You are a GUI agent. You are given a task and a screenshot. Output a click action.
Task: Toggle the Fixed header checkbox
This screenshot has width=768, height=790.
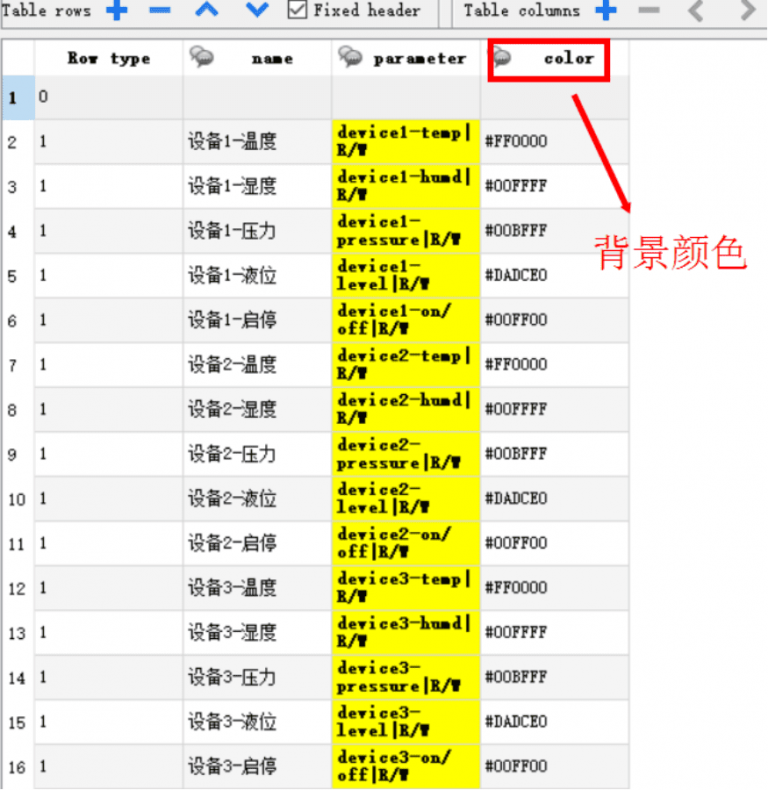[x=297, y=10]
